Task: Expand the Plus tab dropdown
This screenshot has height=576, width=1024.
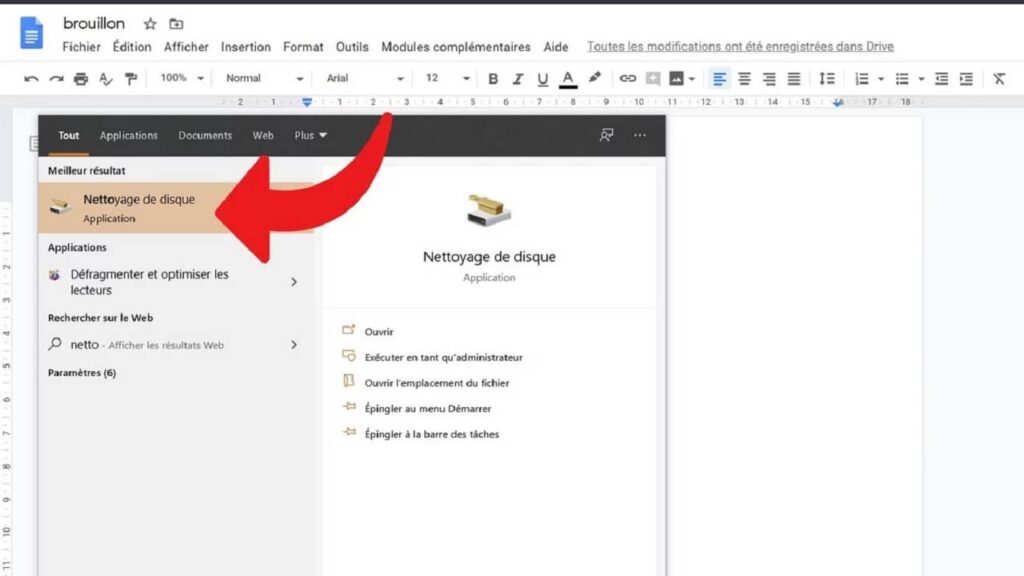Action: tap(310, 135)
